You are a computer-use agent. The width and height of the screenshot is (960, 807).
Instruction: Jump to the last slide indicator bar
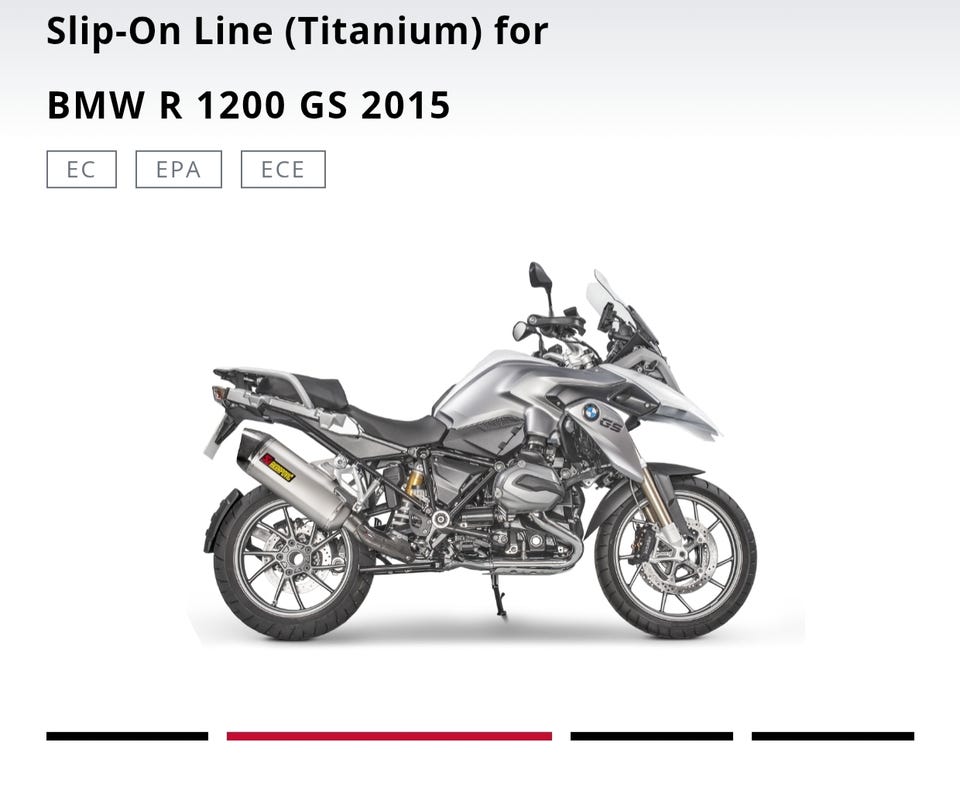pos(833,736)
